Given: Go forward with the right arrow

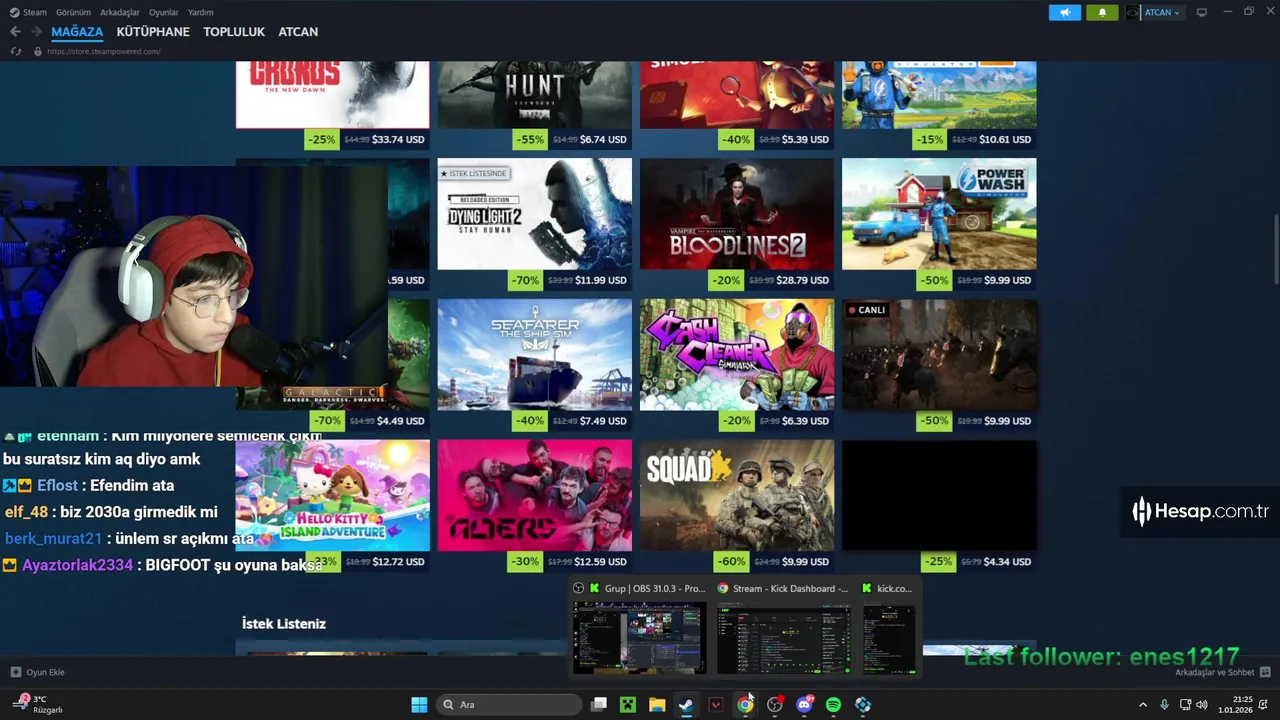Looking at the screenshot, I should 37,32.
